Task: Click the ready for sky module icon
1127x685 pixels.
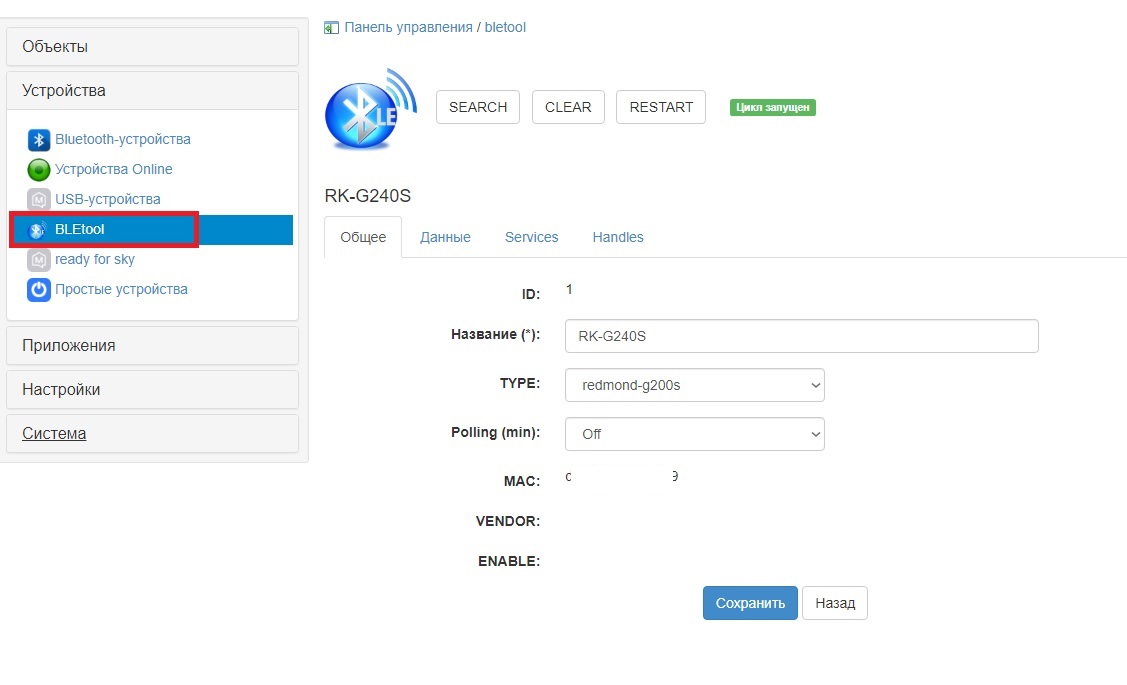Action: [39, 259]
